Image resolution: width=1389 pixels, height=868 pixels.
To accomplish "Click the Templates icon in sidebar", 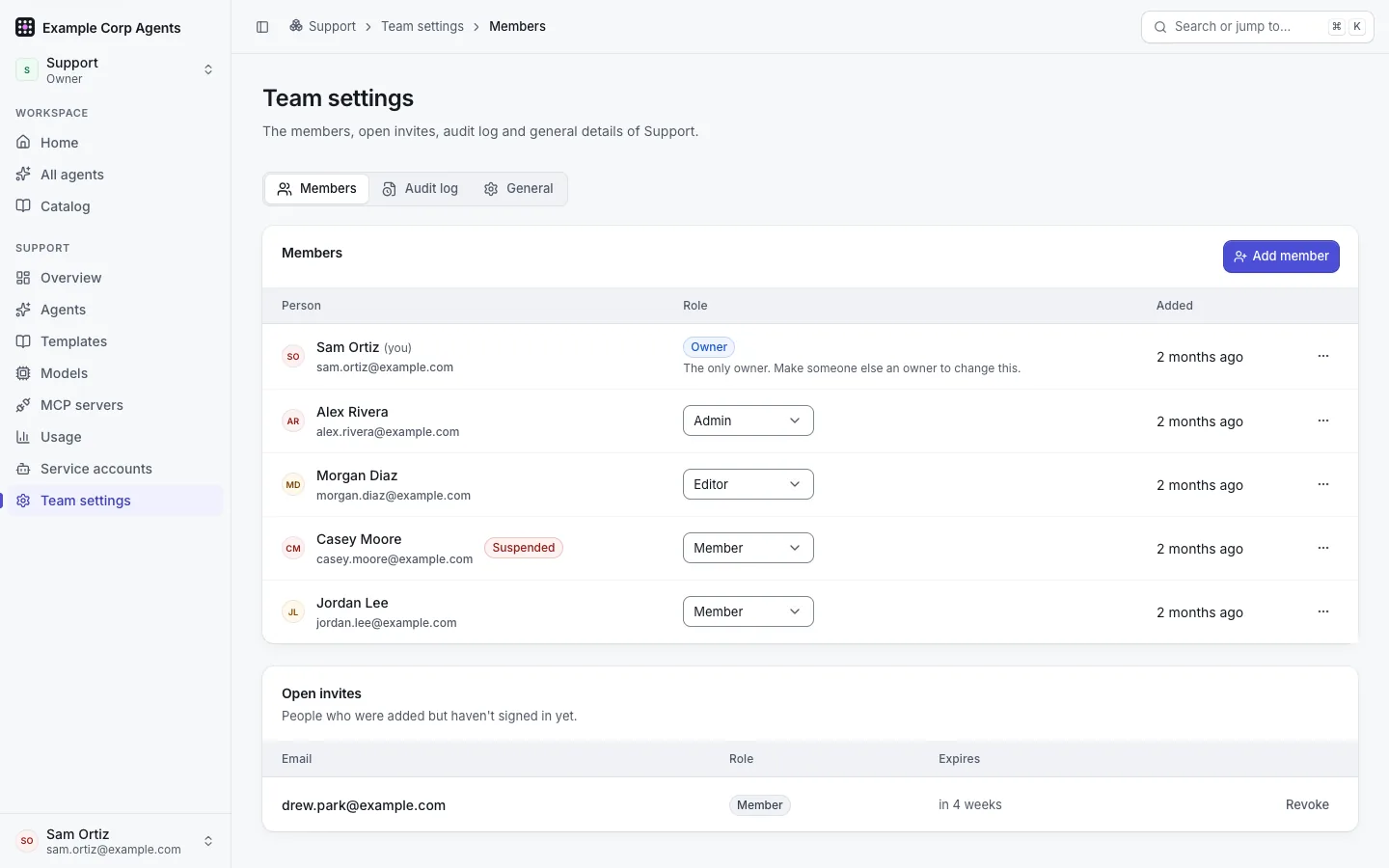I will point(23,341).
